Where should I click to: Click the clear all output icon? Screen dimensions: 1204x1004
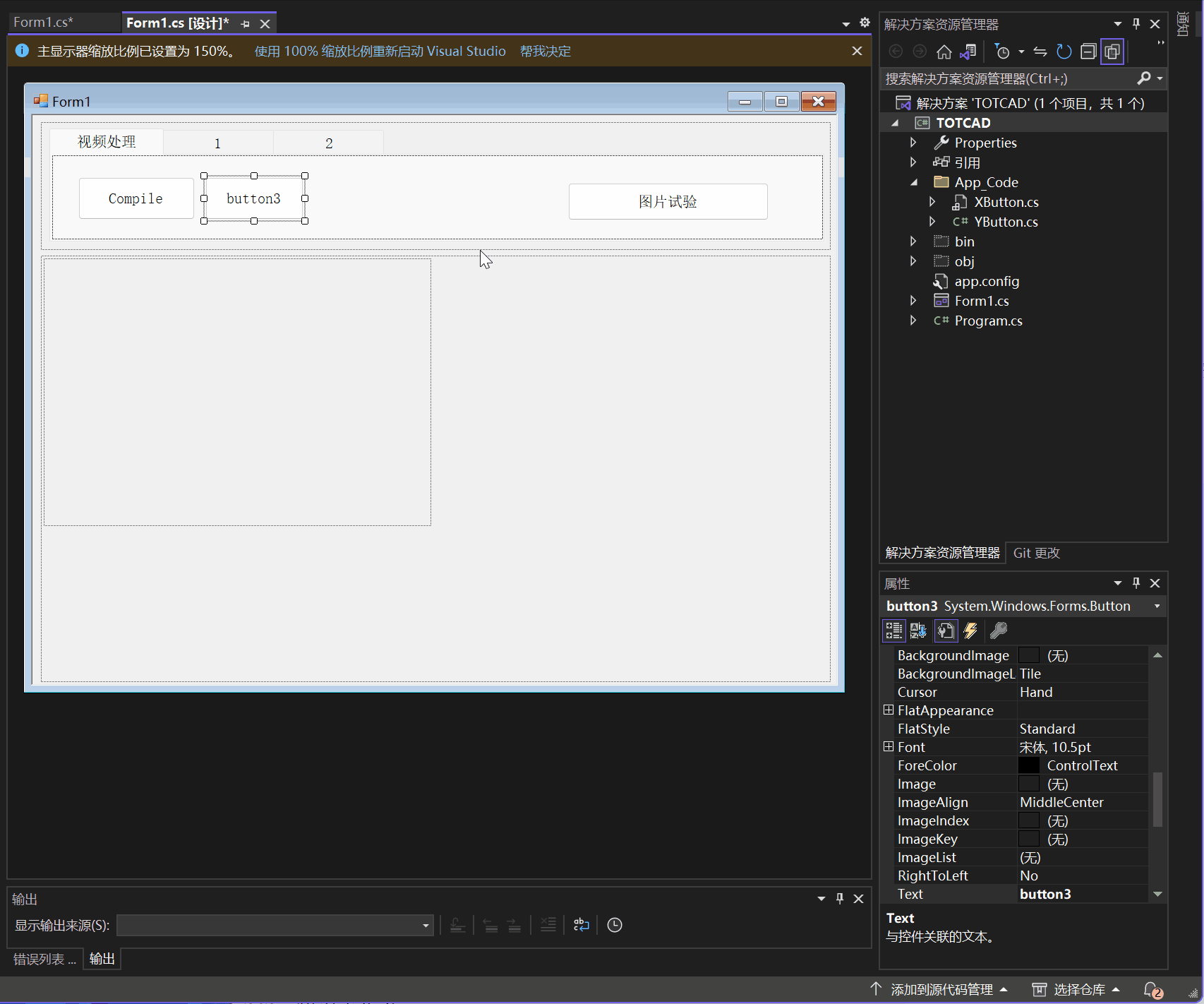(x=548, y=925)
